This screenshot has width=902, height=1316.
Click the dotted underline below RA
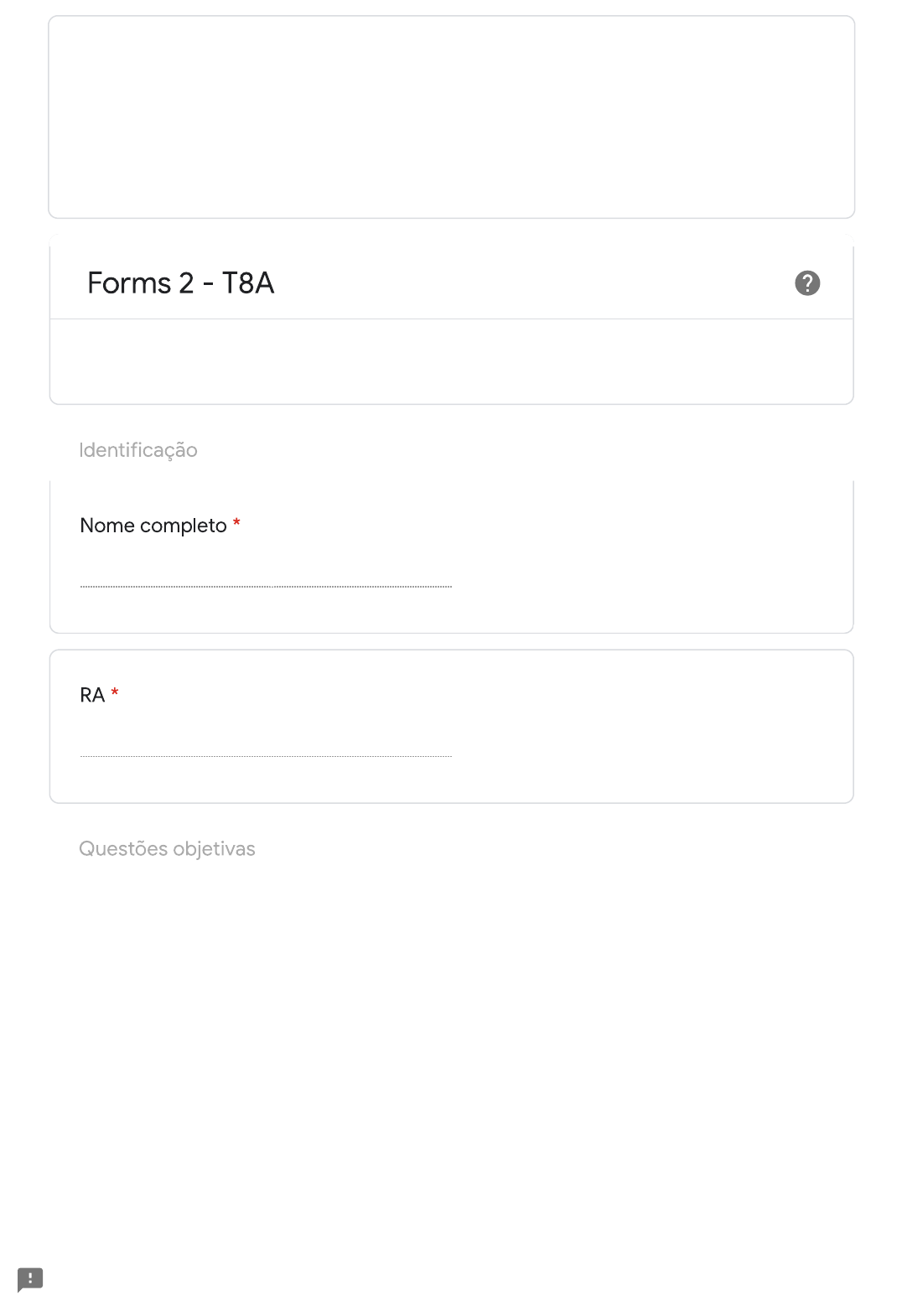[x=266, y=757]
